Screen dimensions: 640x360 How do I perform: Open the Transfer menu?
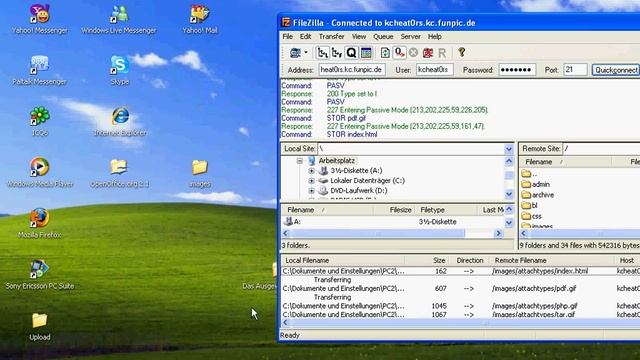click(331, 37)
